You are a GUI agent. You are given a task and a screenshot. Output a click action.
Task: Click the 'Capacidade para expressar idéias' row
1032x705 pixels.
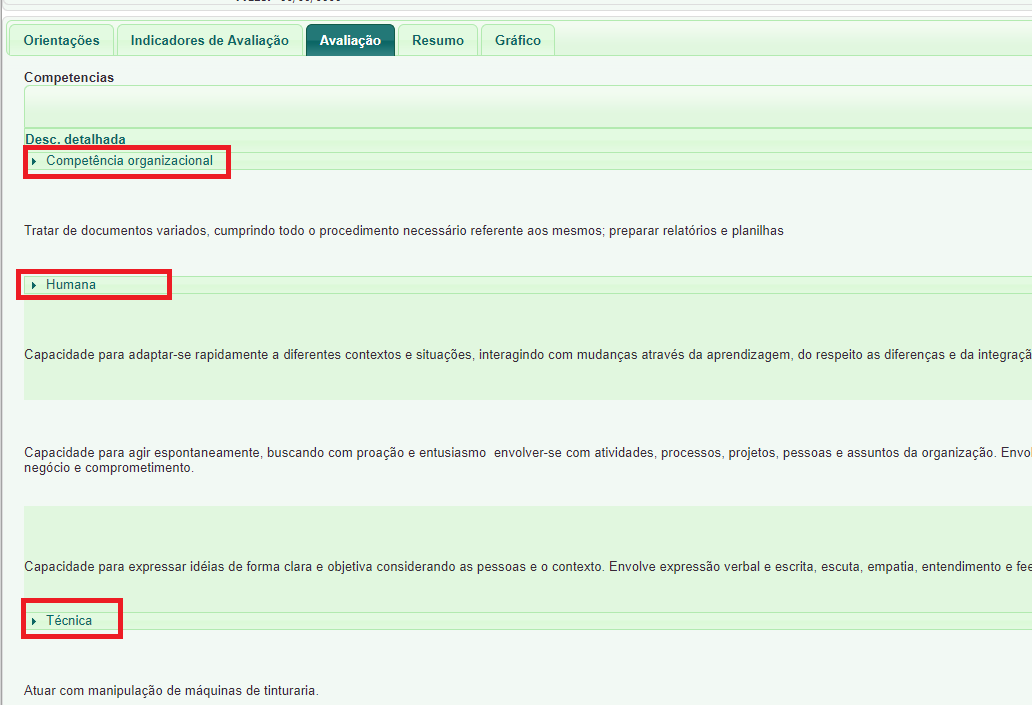pos(500,567)
